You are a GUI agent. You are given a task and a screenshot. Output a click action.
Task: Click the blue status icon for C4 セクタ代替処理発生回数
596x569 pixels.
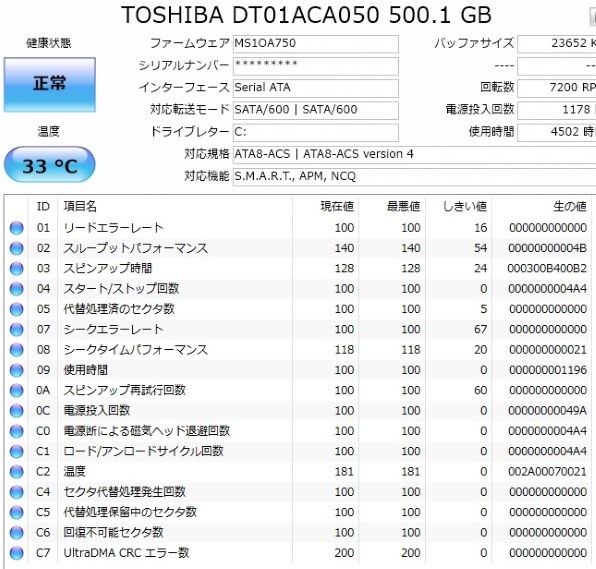(x=16, y=492)
